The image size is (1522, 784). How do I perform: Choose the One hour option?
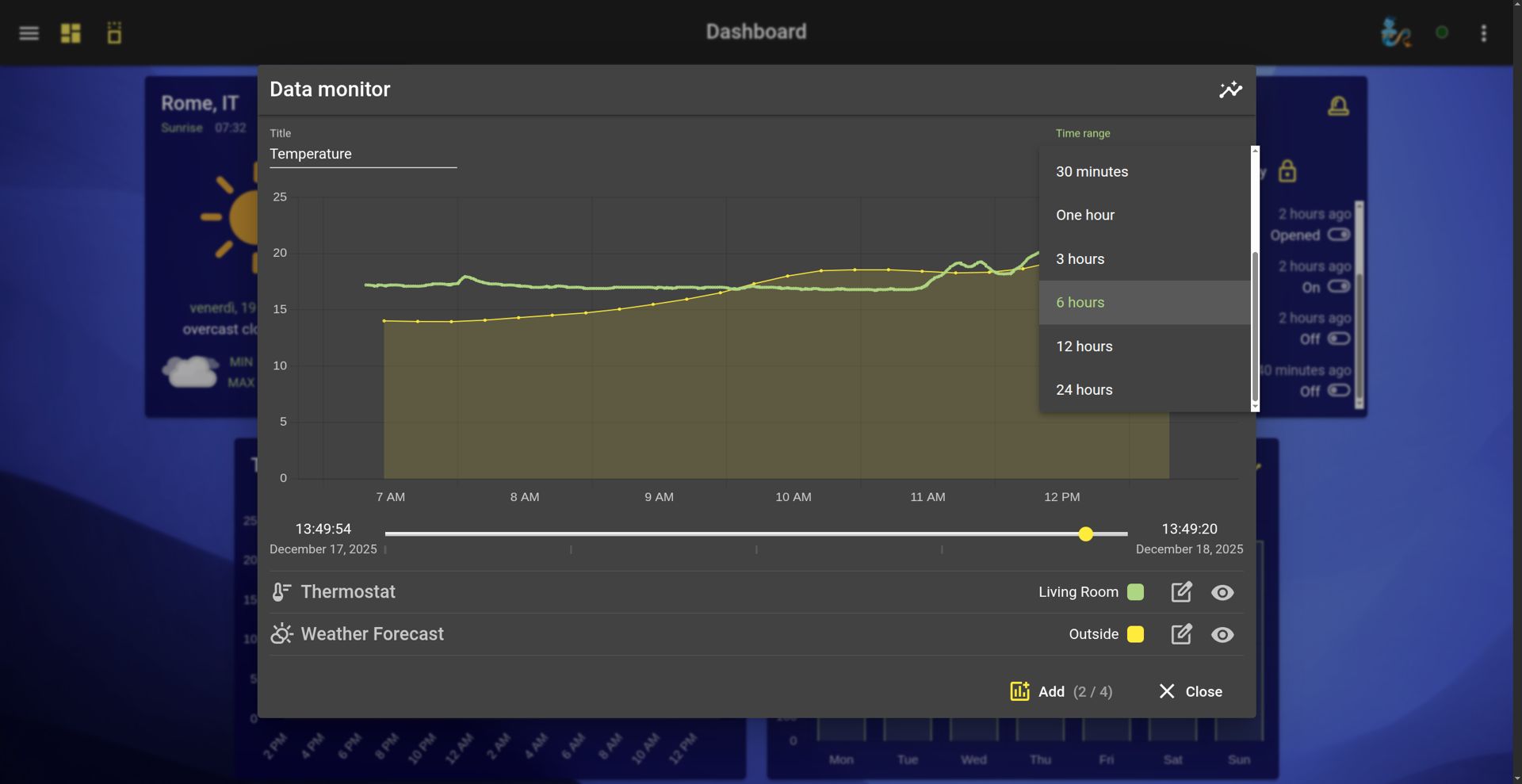click(x=1084, y=216)
